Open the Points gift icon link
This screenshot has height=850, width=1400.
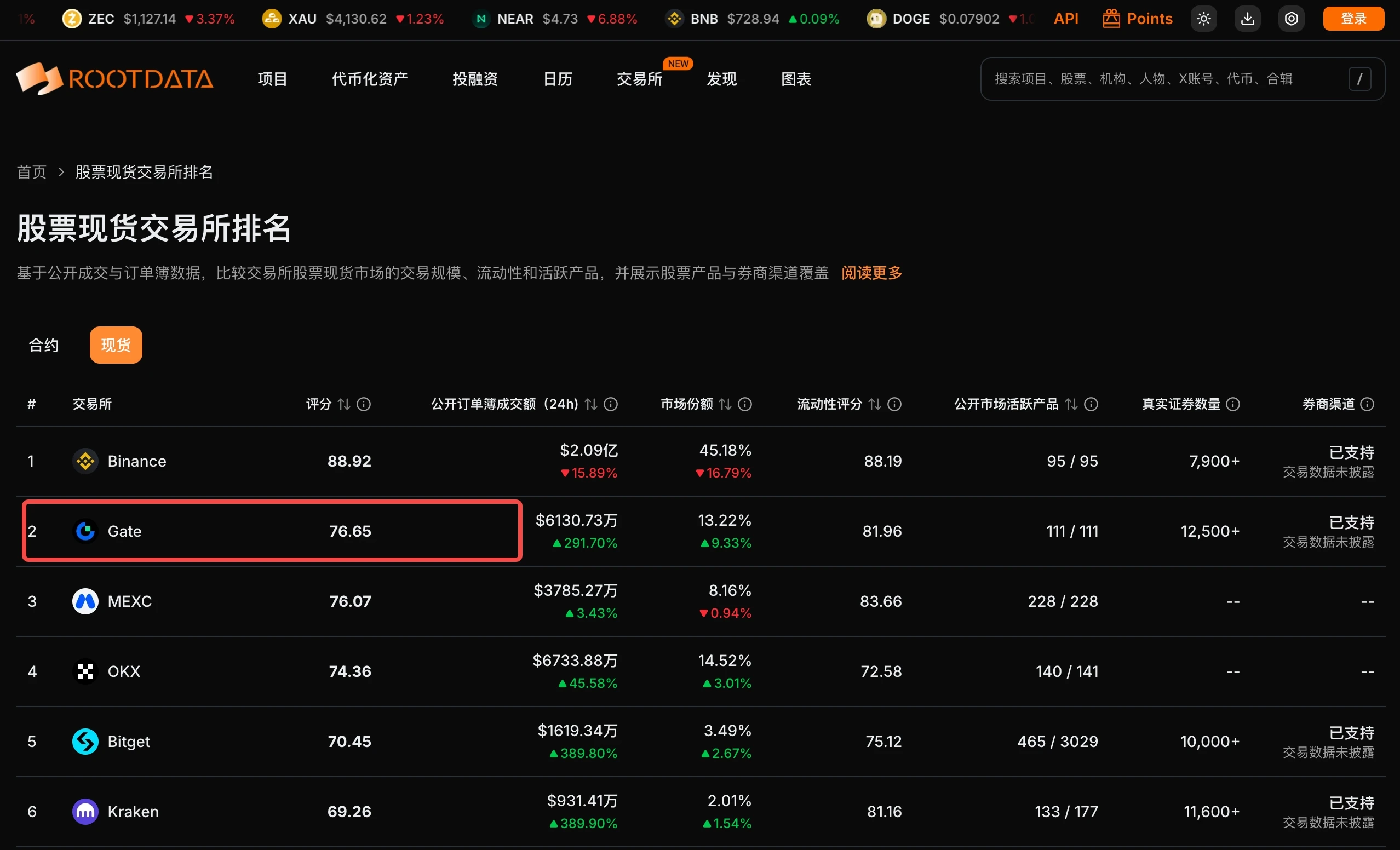pos(1137,19)
